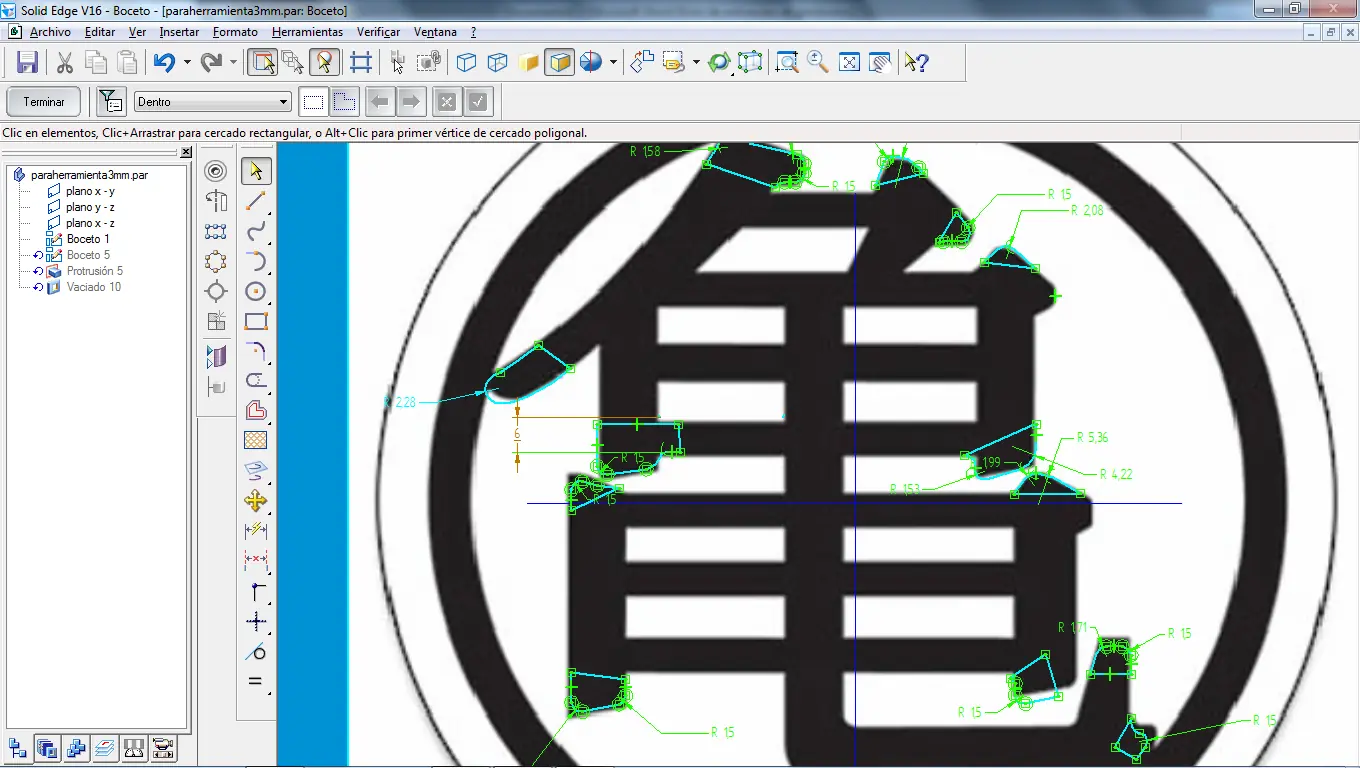Redo the last undone action
Screen dimensions: 1360x768
coord(211,63)
